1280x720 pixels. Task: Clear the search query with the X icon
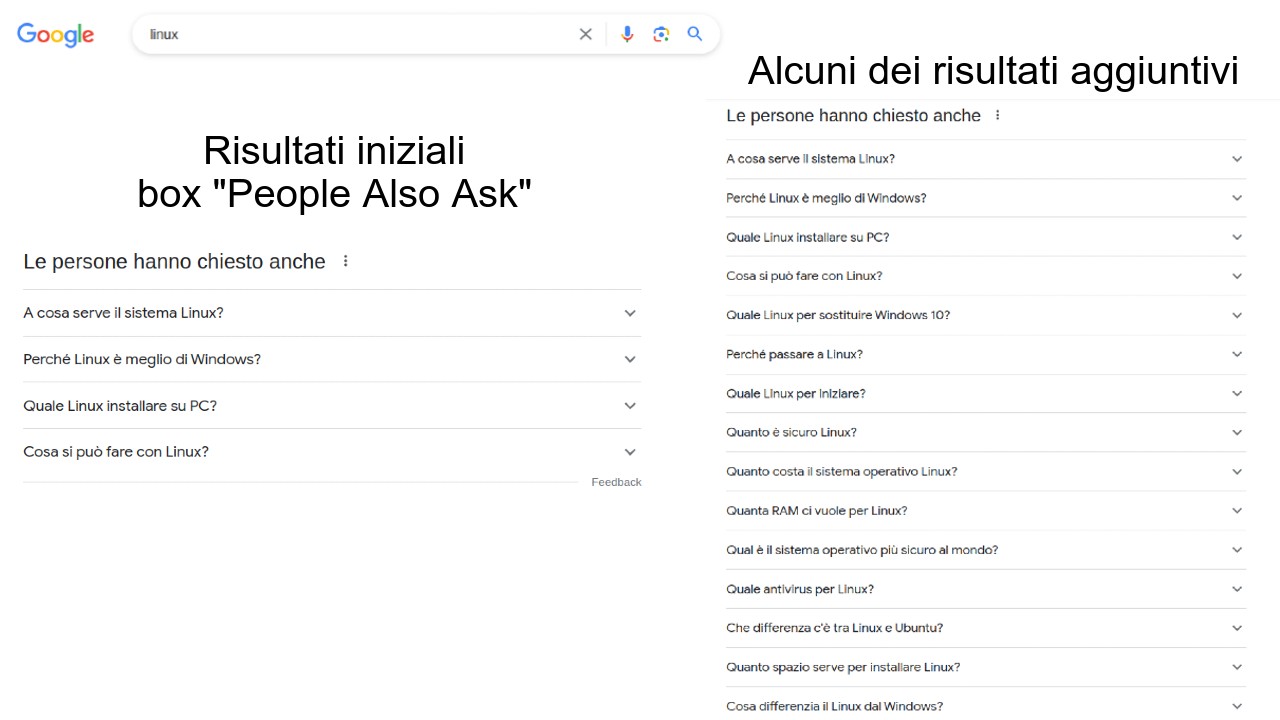[586, 34]
